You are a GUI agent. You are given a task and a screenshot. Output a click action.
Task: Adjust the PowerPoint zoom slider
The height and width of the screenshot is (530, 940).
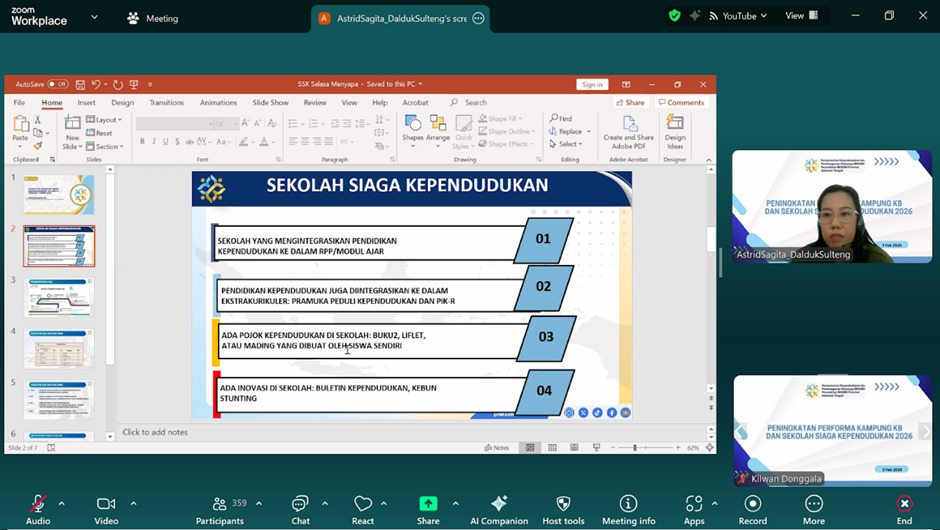(635, 448)
